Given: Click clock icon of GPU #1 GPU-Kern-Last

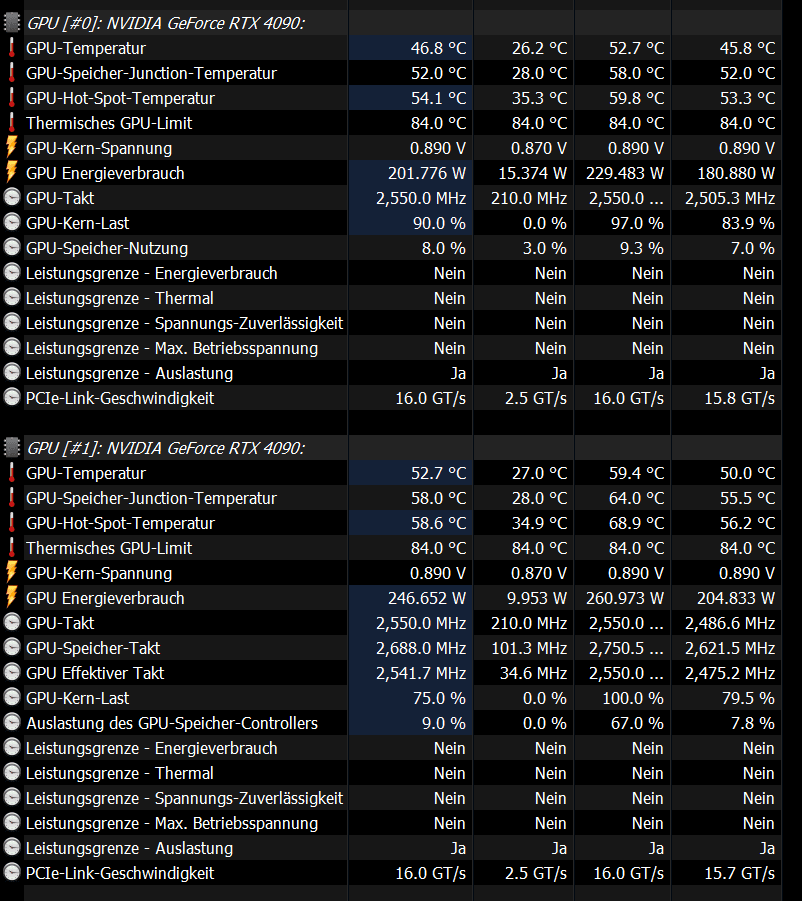Looking at the screenshot, I should (11, 698).
